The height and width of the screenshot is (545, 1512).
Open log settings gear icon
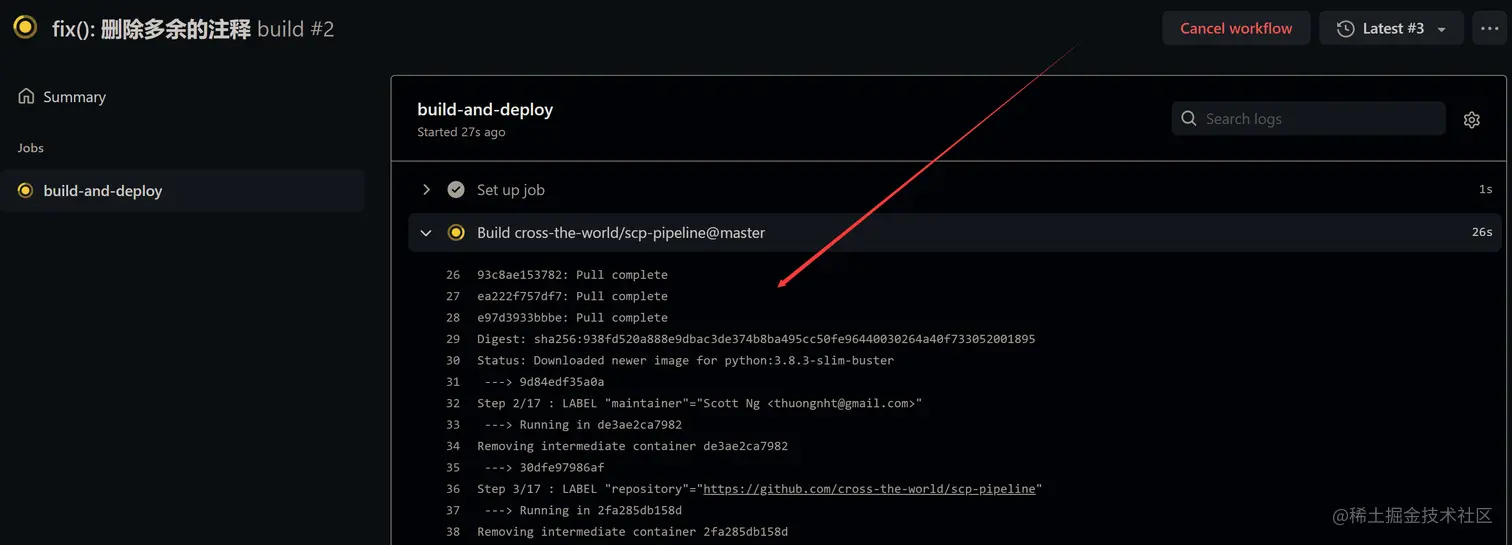click(x=1471, y=119)
